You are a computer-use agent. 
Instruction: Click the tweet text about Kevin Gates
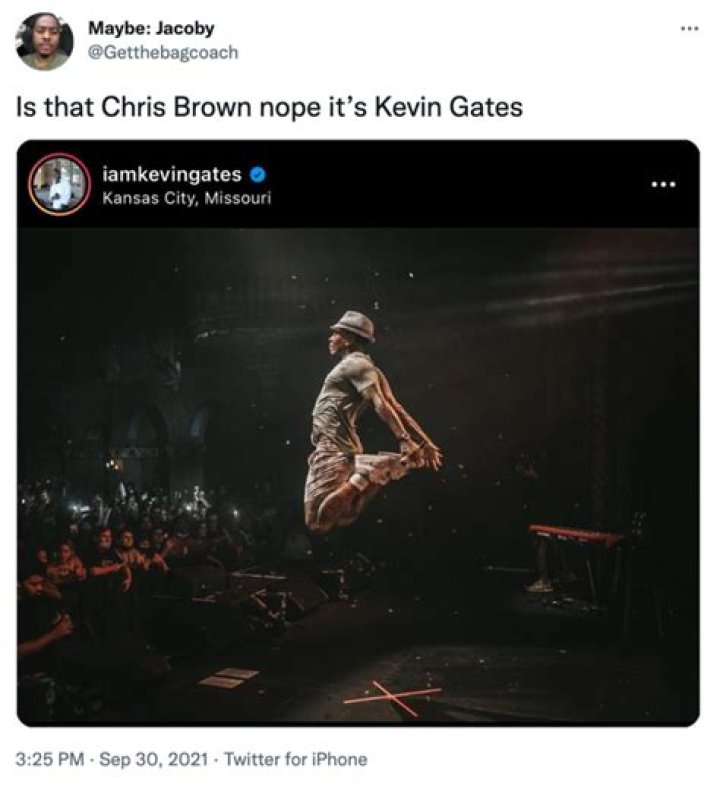pos(269,107)
